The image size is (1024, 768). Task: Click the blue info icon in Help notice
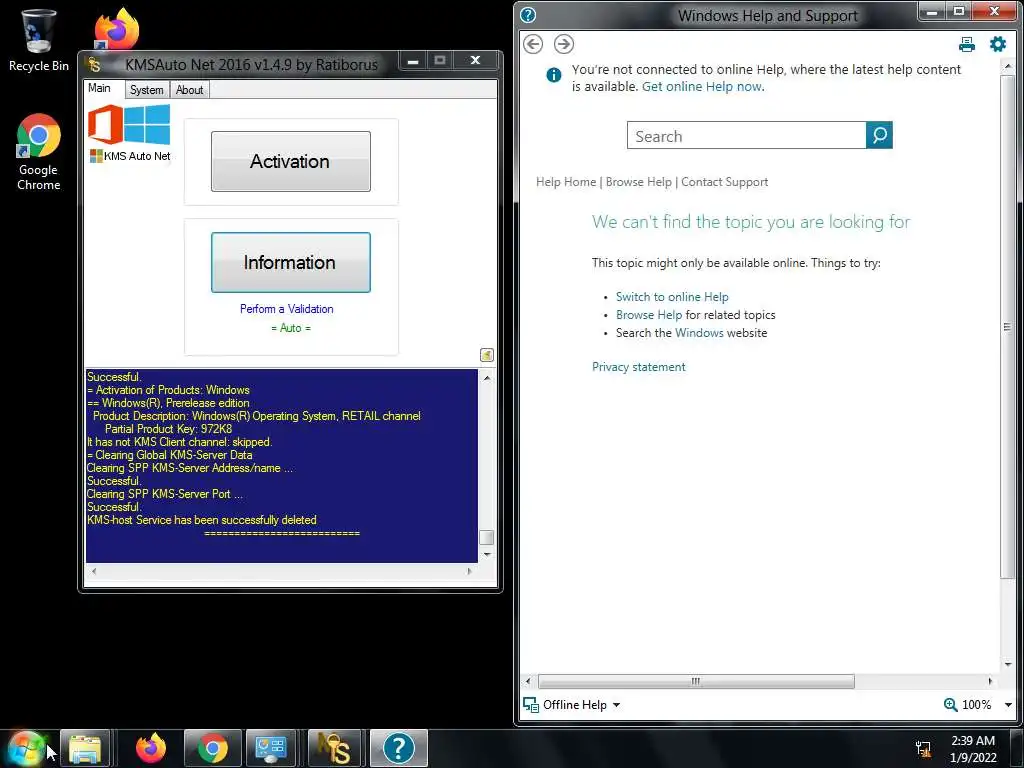[554, 74]
